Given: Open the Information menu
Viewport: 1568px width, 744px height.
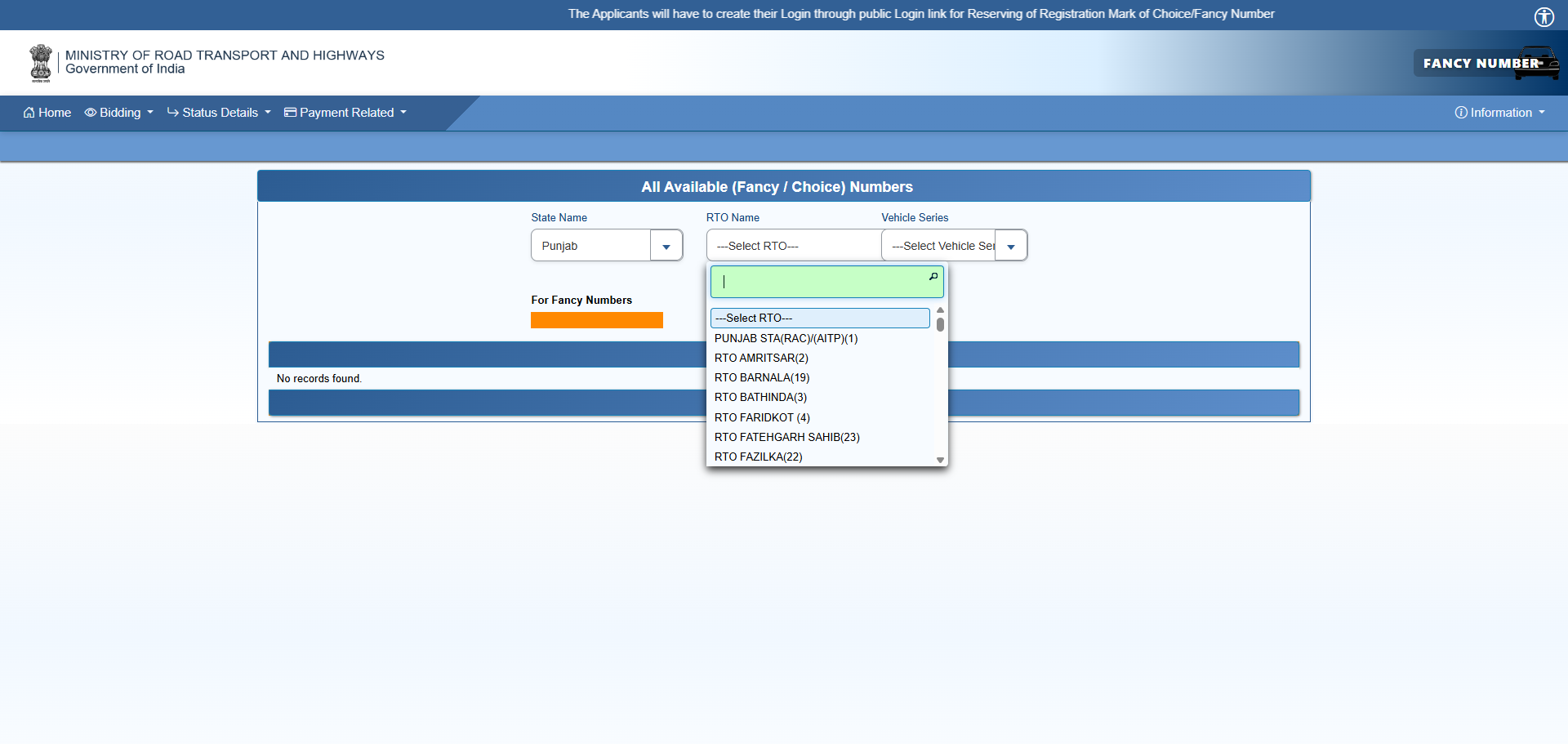Looking at the screenshot, I should (x=1500, y=113).
